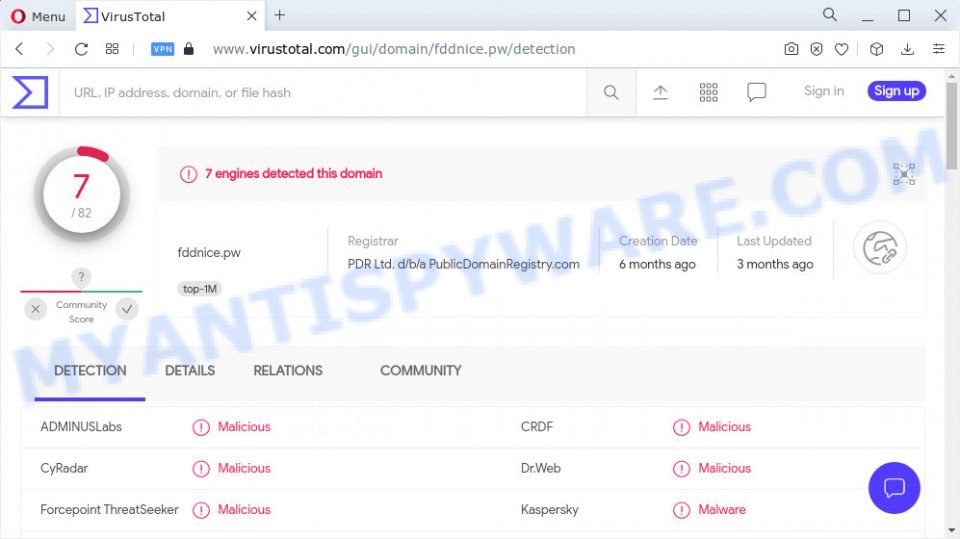
Task: Go back to previous page
Action: (20, 49)
